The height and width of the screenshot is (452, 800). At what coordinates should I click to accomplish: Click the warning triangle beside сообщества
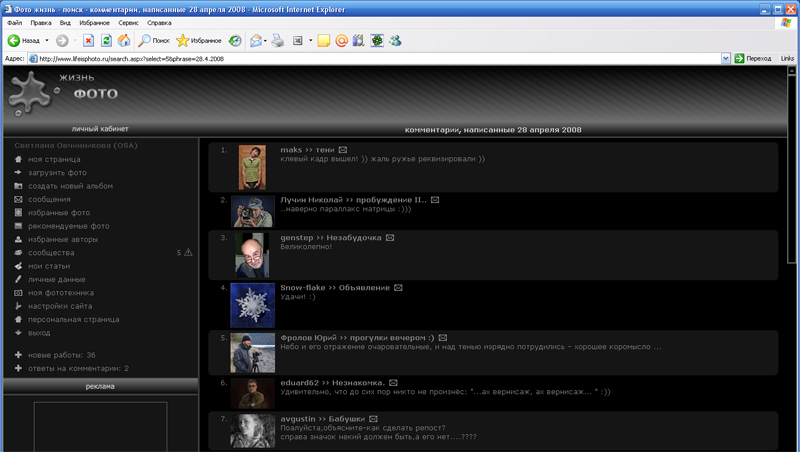tap(188, 253)
